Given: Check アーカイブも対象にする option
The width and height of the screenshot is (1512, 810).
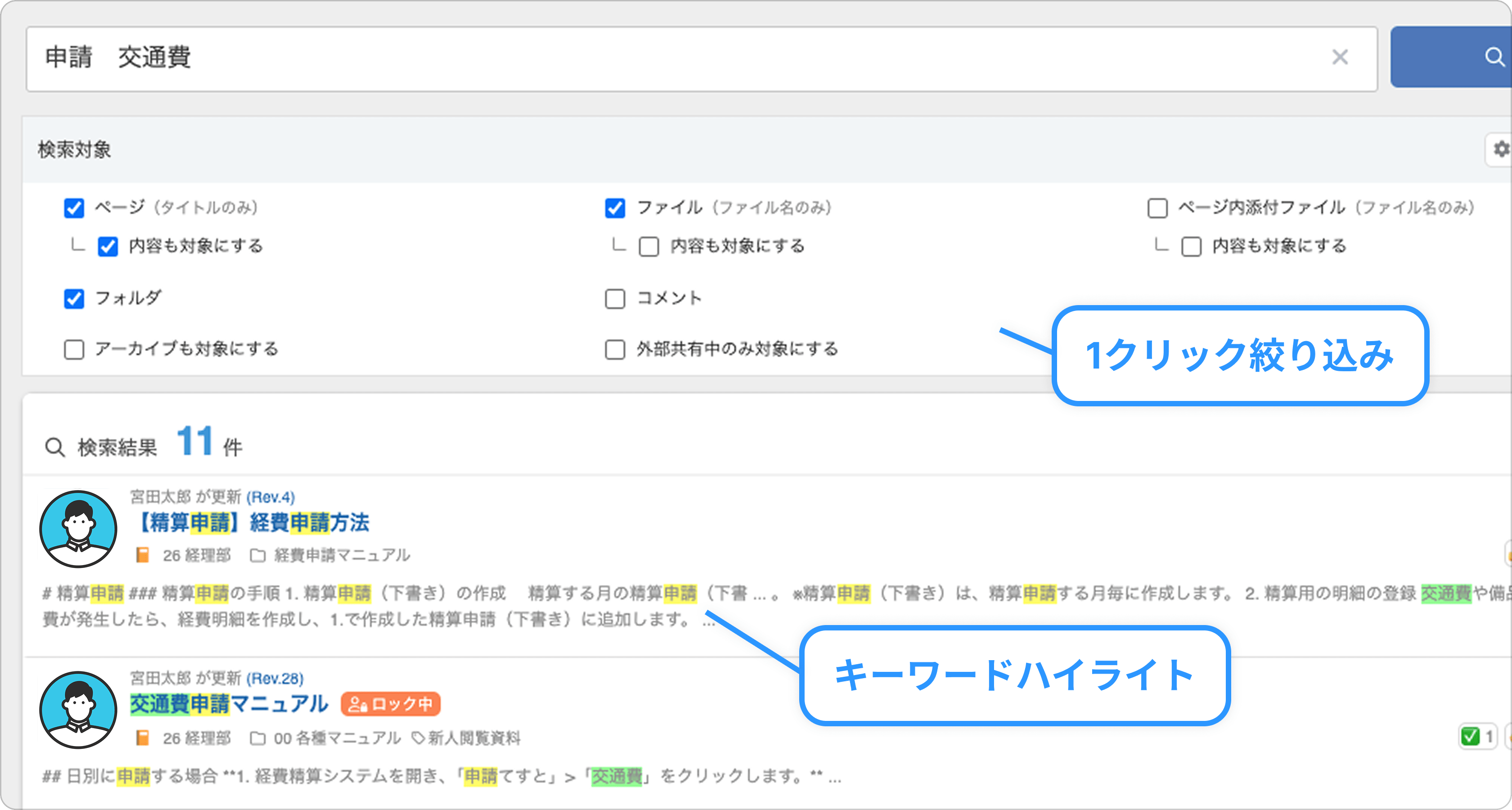Looking at the screenshot, I should click(74, 349).
